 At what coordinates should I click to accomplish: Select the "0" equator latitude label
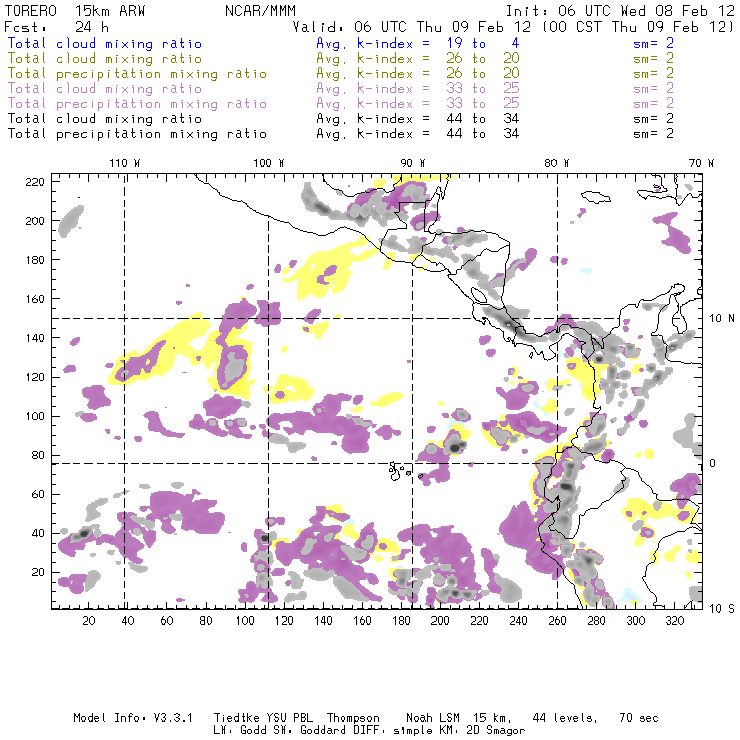(x=713, y=463)
